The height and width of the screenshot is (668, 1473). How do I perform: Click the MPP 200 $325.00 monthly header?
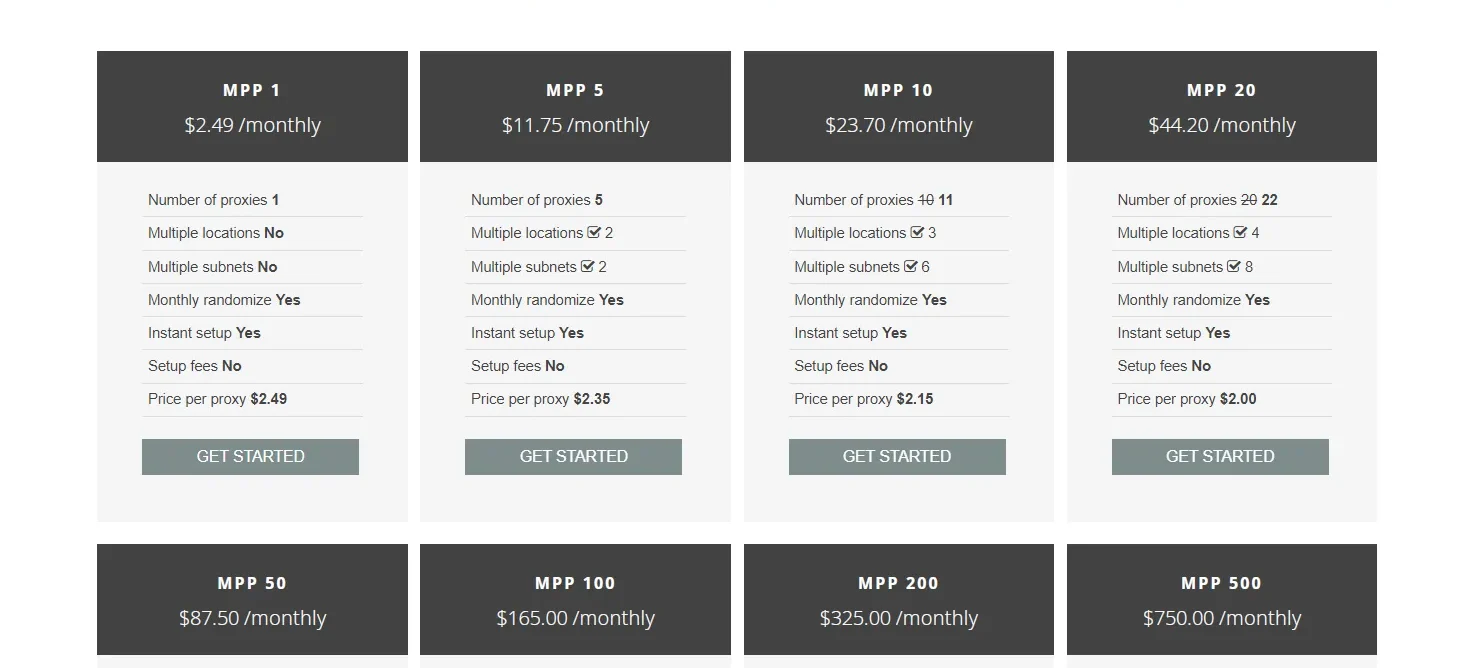coord(898,600)
